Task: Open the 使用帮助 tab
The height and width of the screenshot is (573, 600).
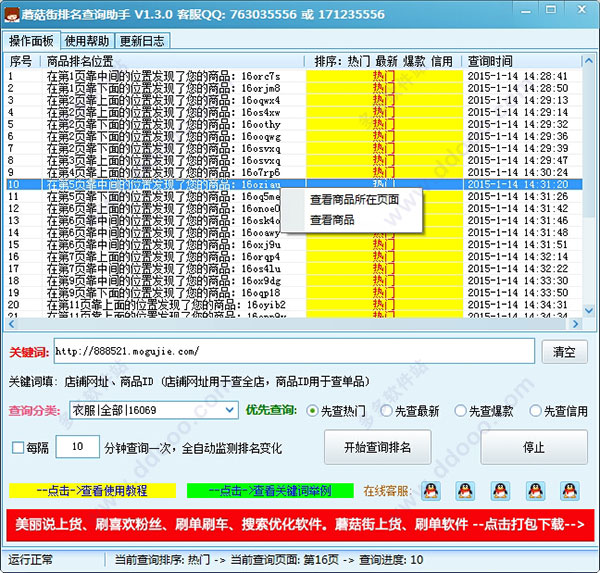Action: tap(87, 41)
